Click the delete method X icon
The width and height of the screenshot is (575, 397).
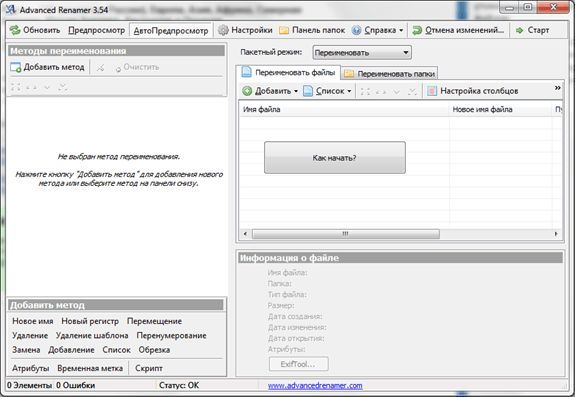point(100,68)
